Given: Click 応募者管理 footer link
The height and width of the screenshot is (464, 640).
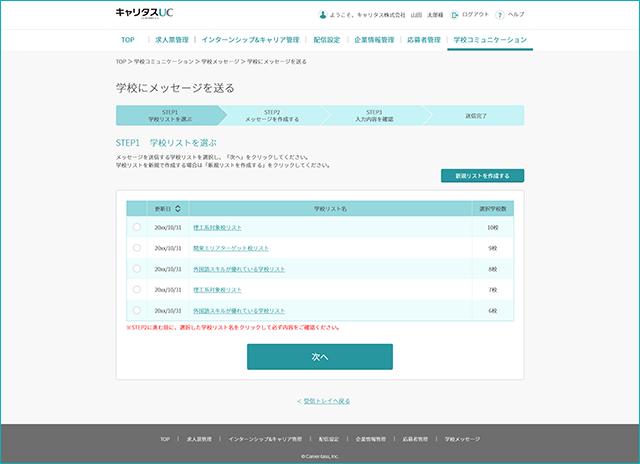Looking at the screenshot, I should pos(415,439).
